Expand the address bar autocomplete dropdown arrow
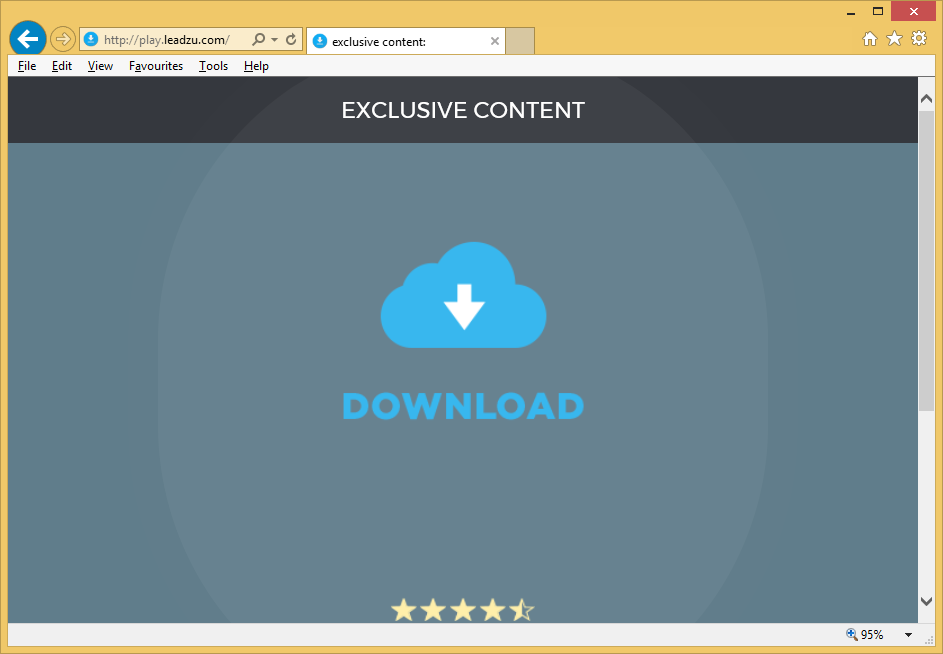 pos(274,40)
